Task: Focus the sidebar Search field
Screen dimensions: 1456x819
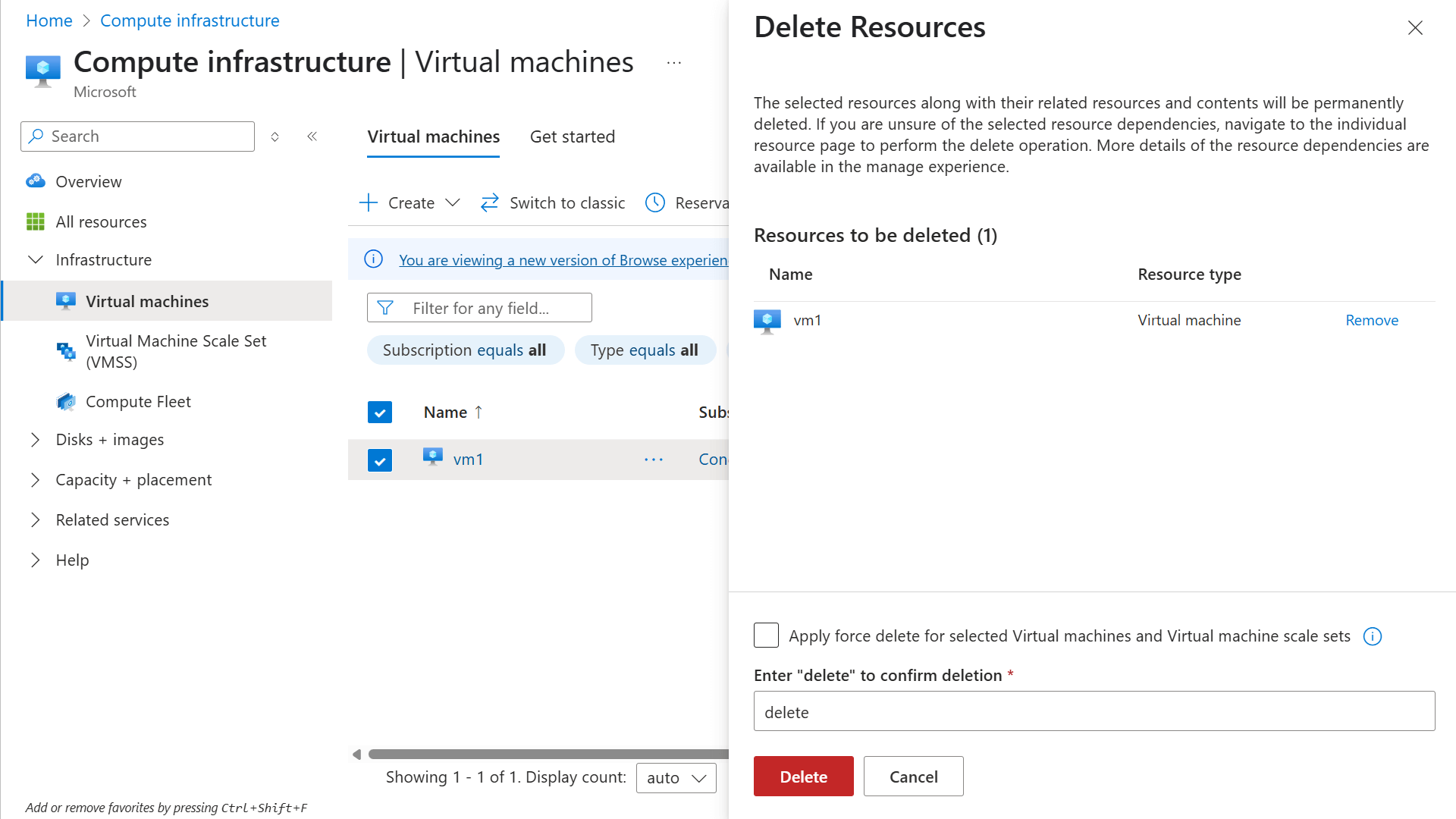Action: pyautogui.click(x=137, y=136)
